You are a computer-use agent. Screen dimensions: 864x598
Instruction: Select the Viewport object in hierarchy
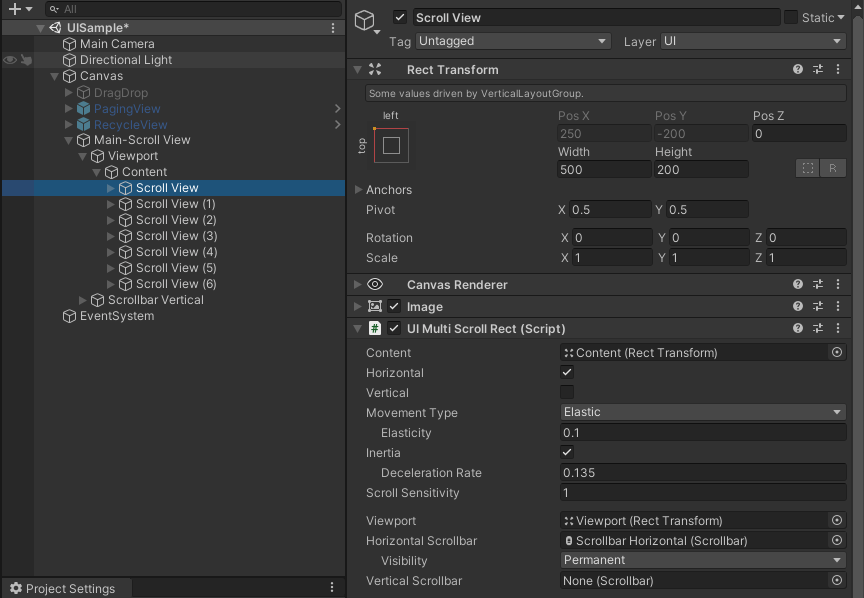(x=133, y=156)
